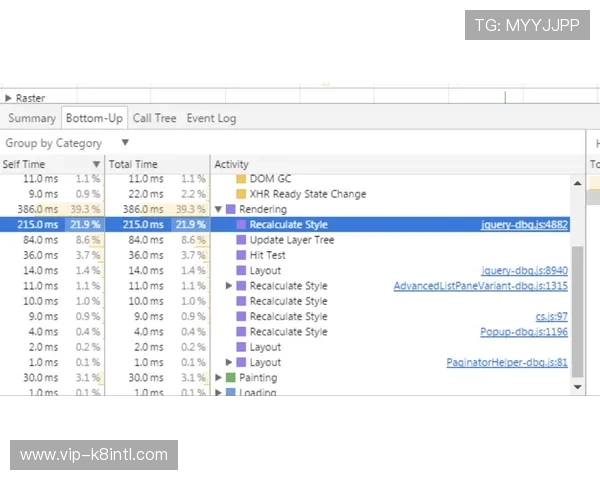Collapse the Rendering category

pos(219,210)
